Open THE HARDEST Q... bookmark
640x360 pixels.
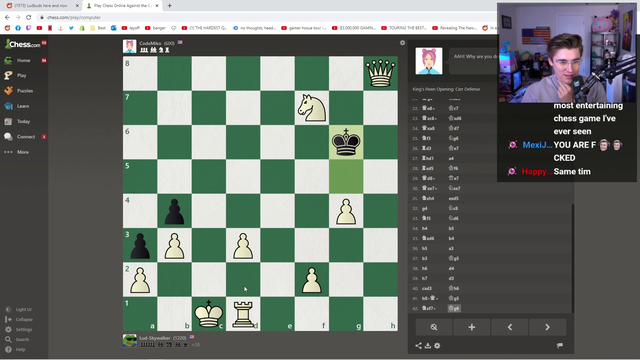[x=204, y=28]
